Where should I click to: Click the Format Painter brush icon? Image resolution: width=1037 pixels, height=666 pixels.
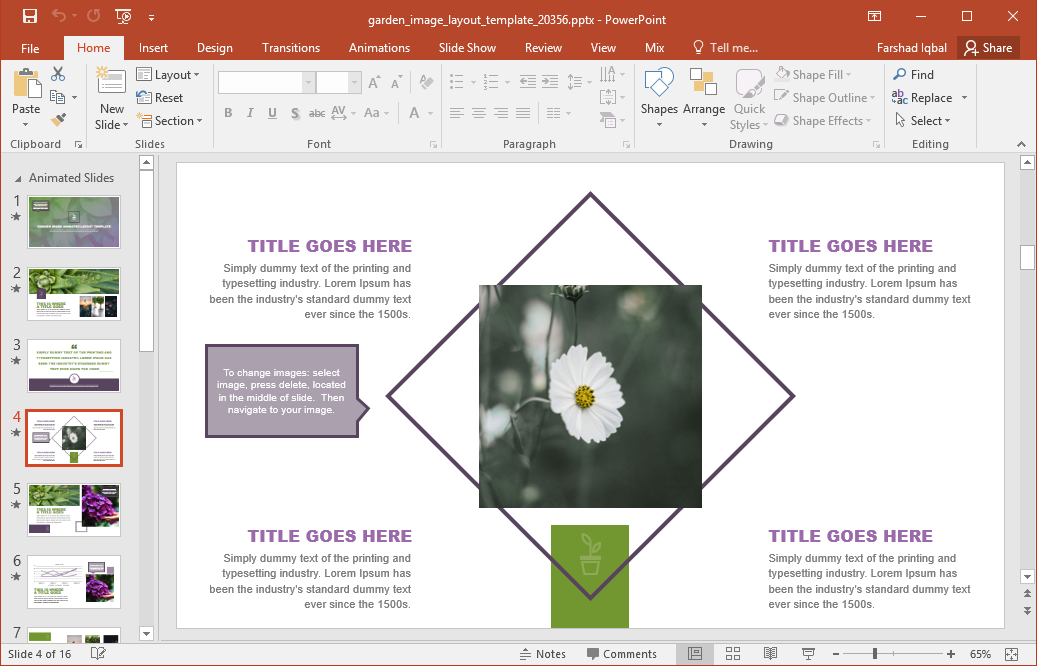pyautogui.click(x=58, y=120)
